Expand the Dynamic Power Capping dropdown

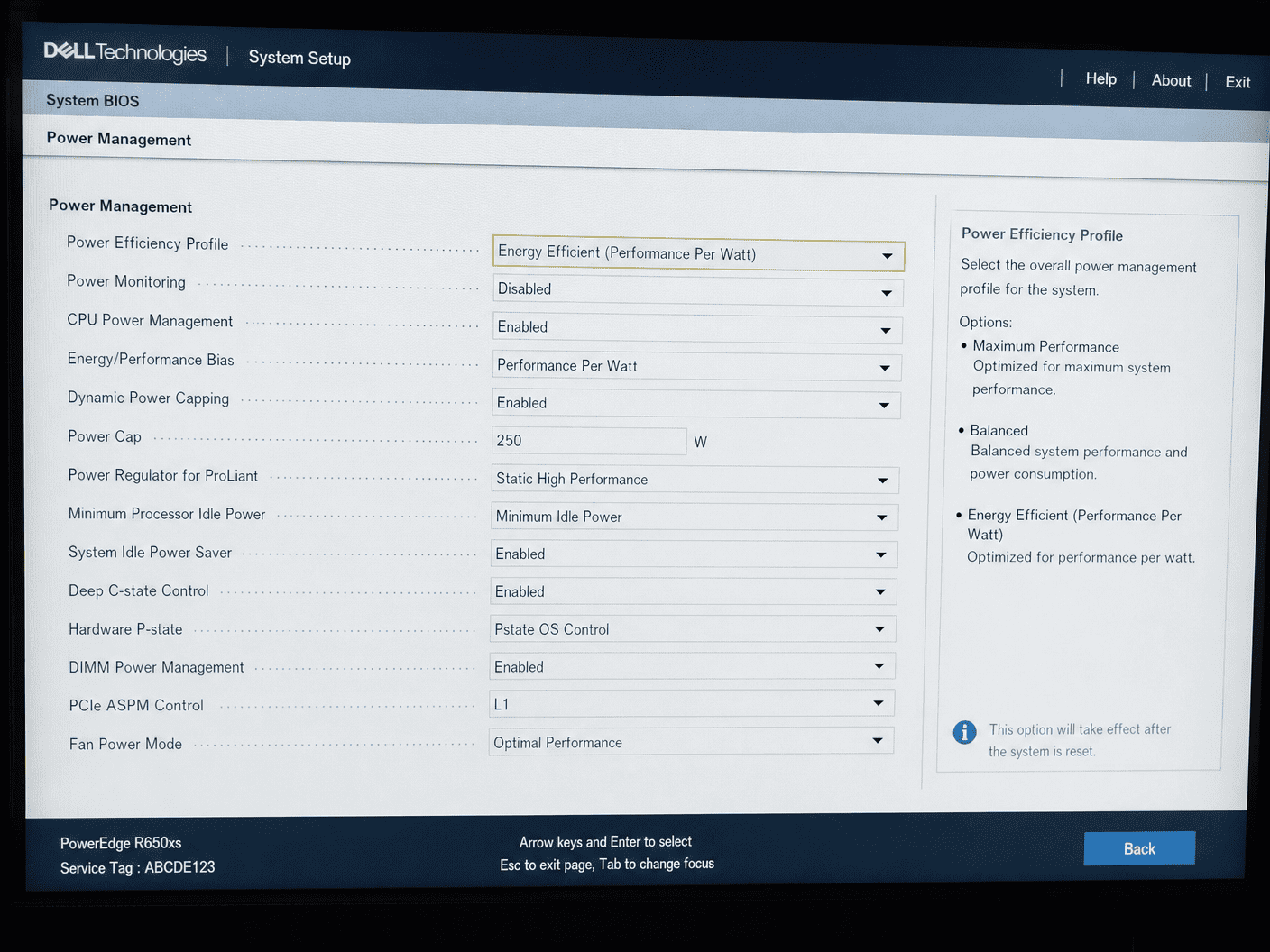click(x=696, y=404)
